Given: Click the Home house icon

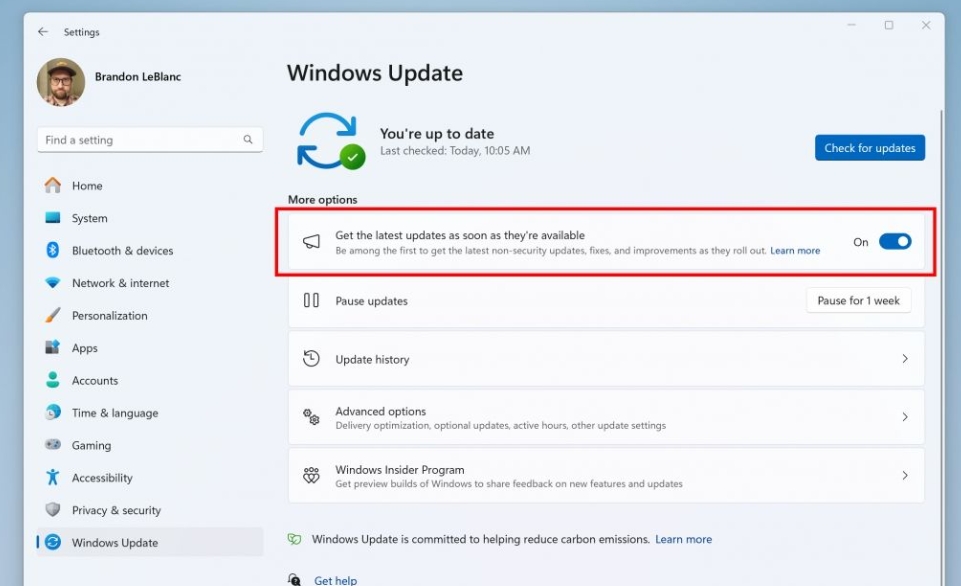Looking at the screenshot, I should point(53,185).
